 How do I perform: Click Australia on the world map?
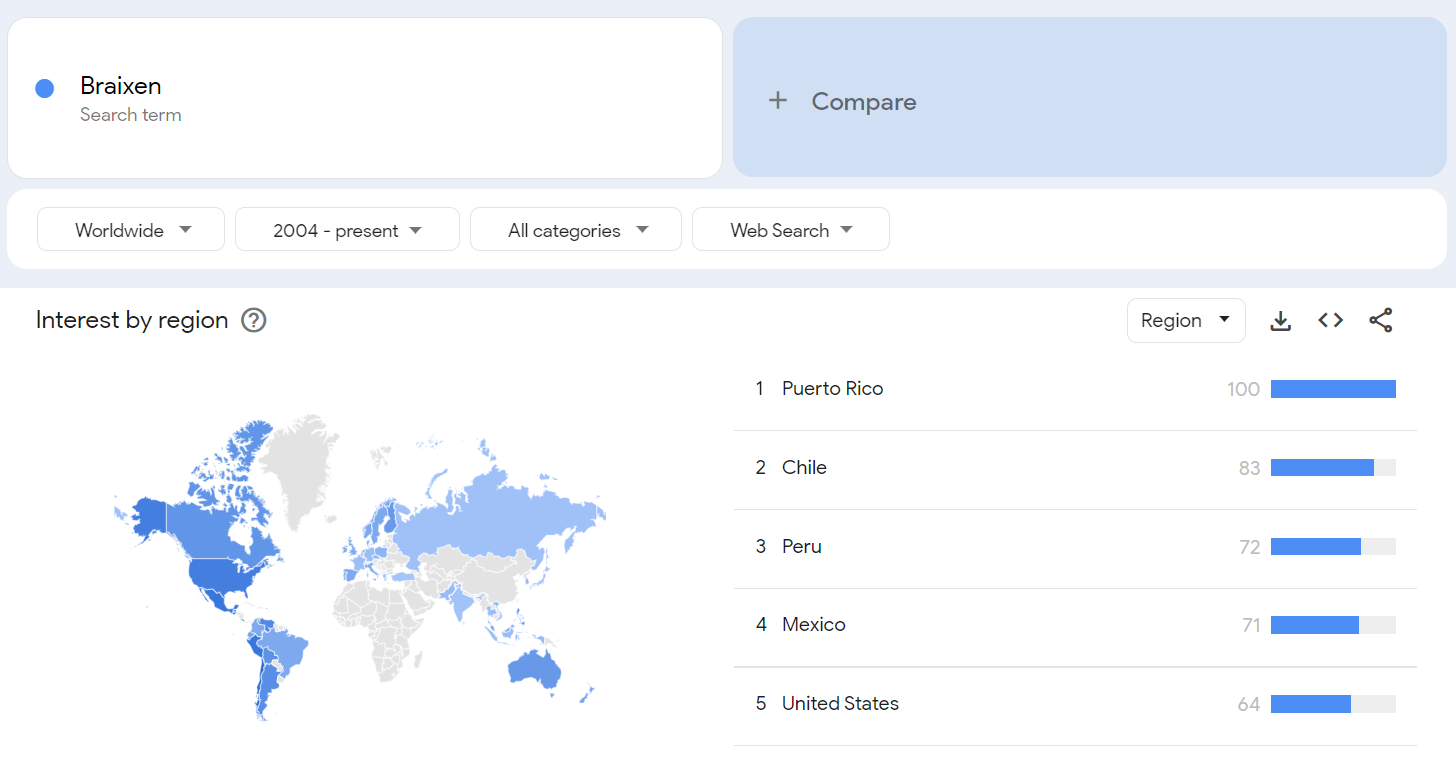[534, 668]
